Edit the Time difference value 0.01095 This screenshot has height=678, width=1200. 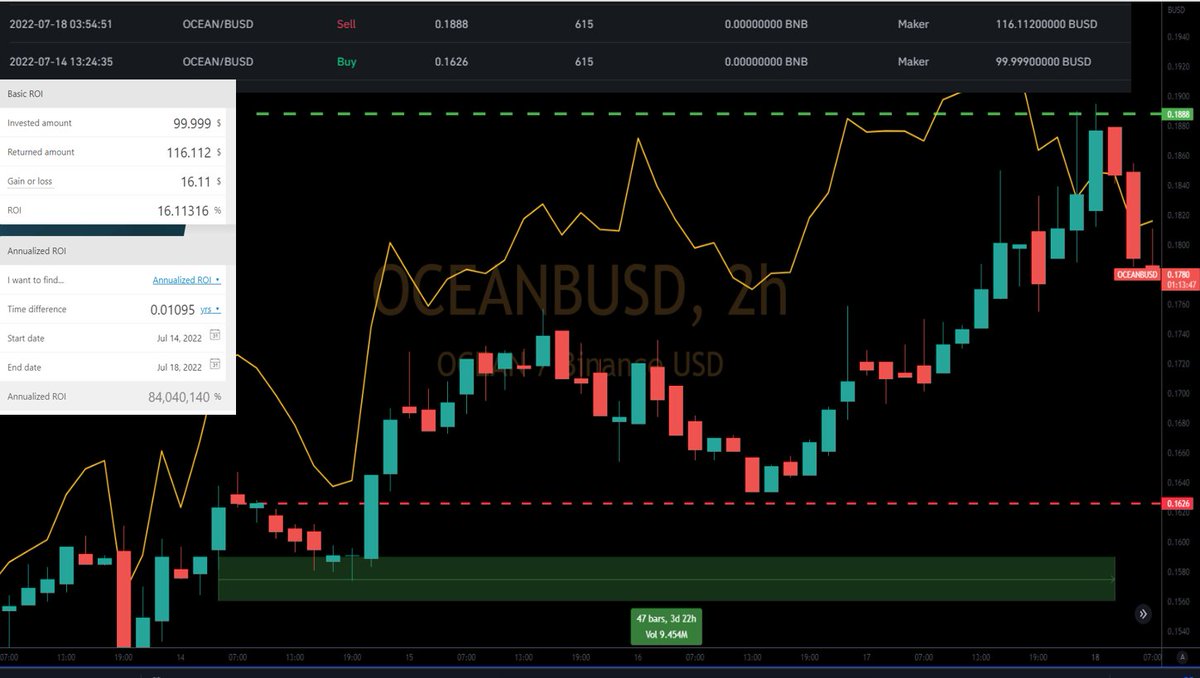172,309
